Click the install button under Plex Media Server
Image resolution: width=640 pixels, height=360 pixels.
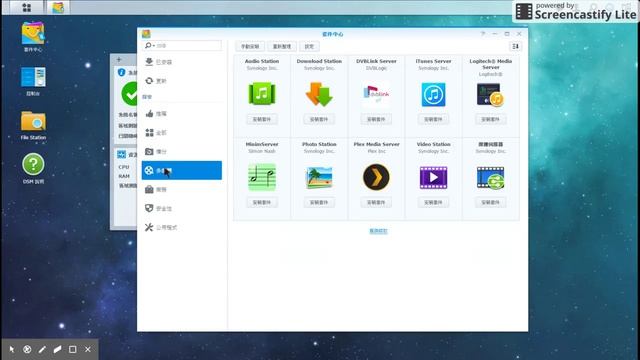pos(376,202)
